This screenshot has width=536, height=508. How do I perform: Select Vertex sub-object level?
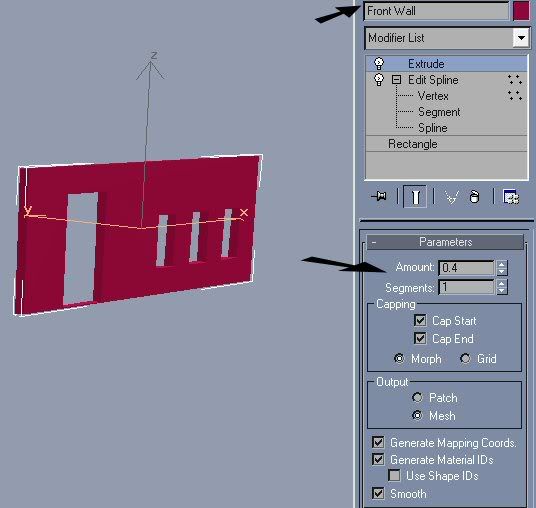(433, 96)
